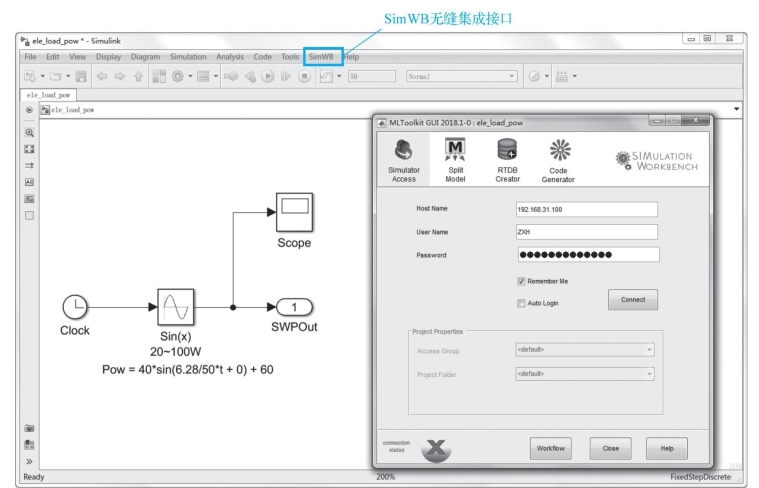Open Model Configuration gear icon
Viewport: 759px width, 488px height.
(x=178, y=76)
